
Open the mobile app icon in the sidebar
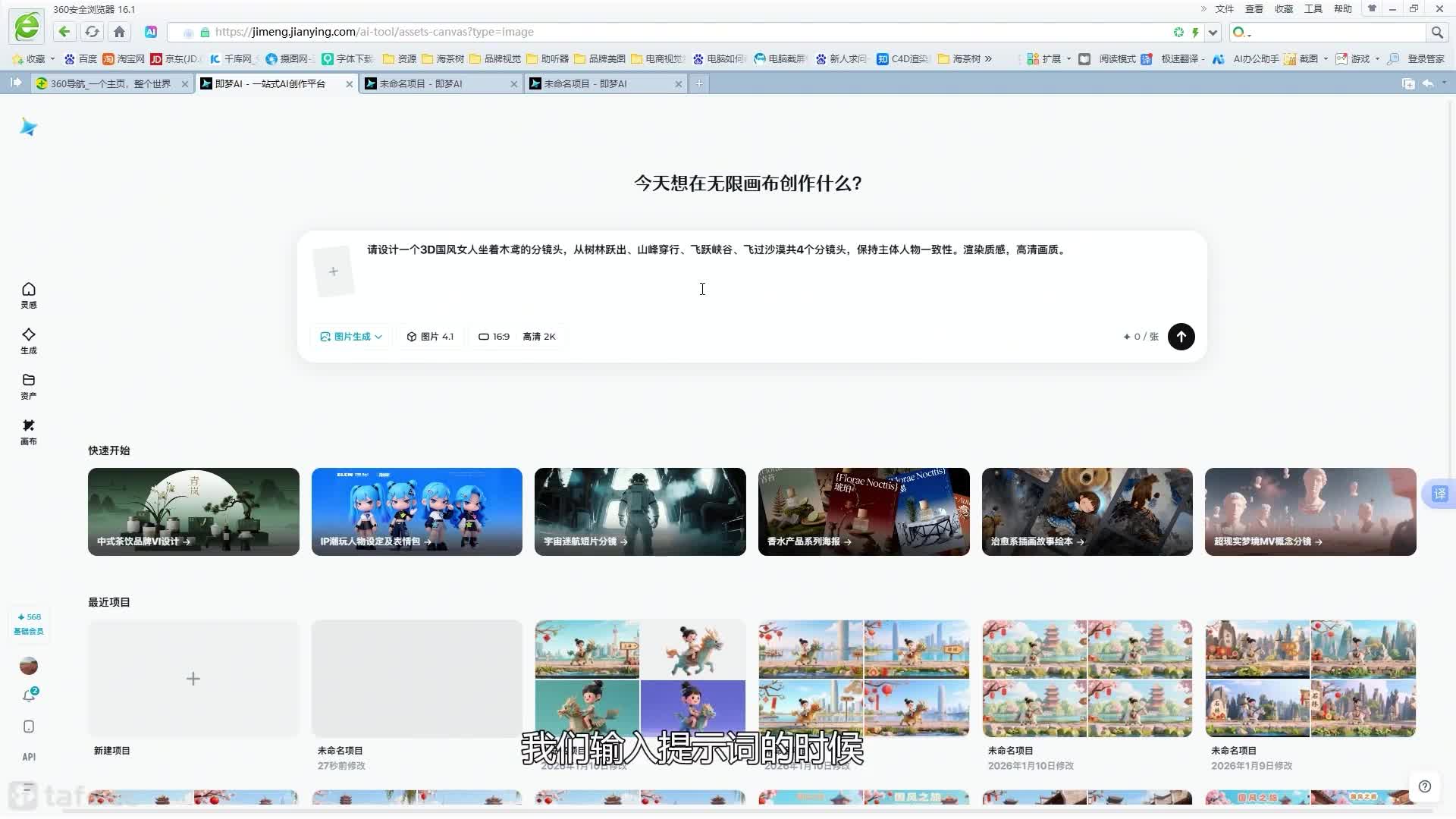coord(29,726)
